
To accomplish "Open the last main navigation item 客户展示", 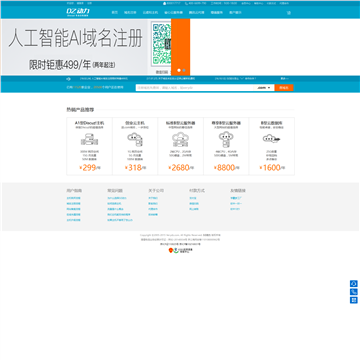I will coord(235,13).
